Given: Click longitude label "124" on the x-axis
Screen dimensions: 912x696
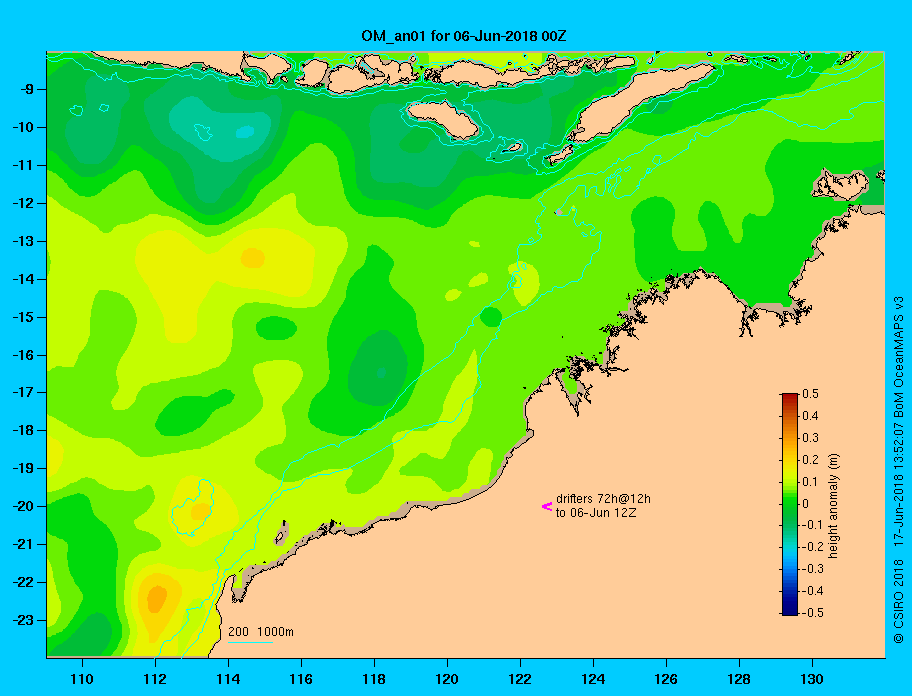Looking at the screenshot, I should [x=593, y=679].
